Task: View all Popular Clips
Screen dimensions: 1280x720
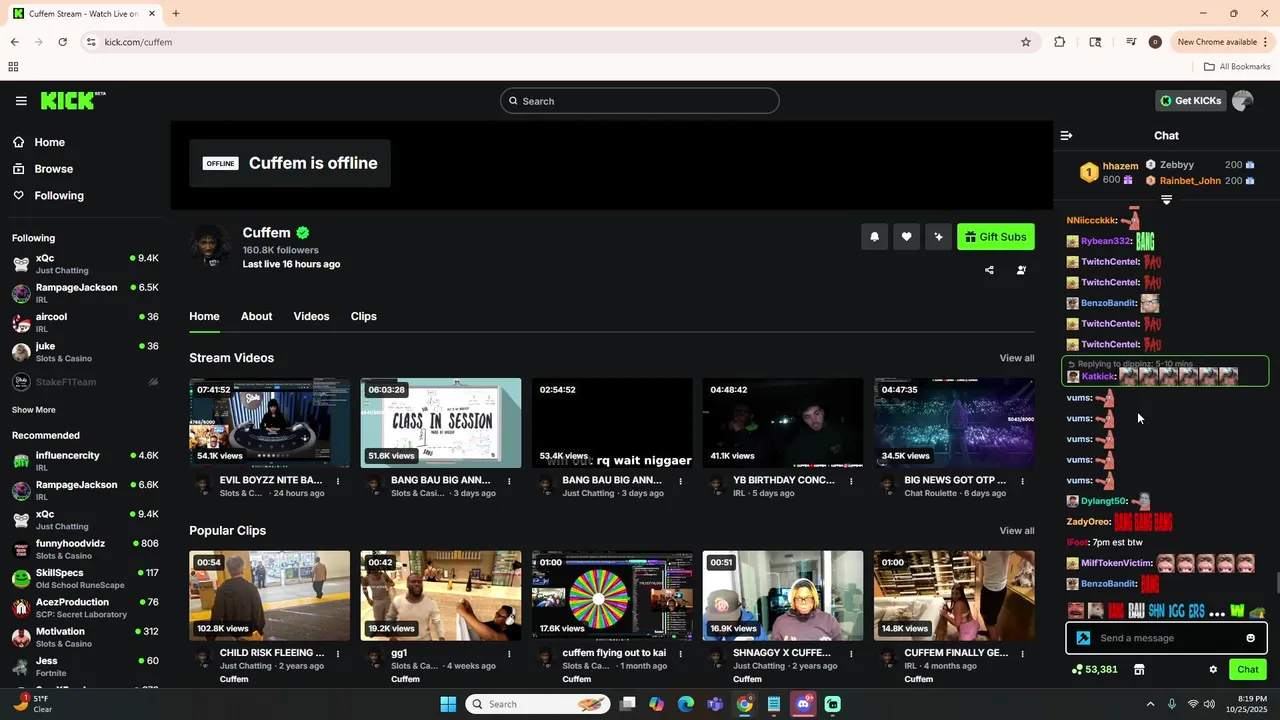Action: [x=1017, y=531]
